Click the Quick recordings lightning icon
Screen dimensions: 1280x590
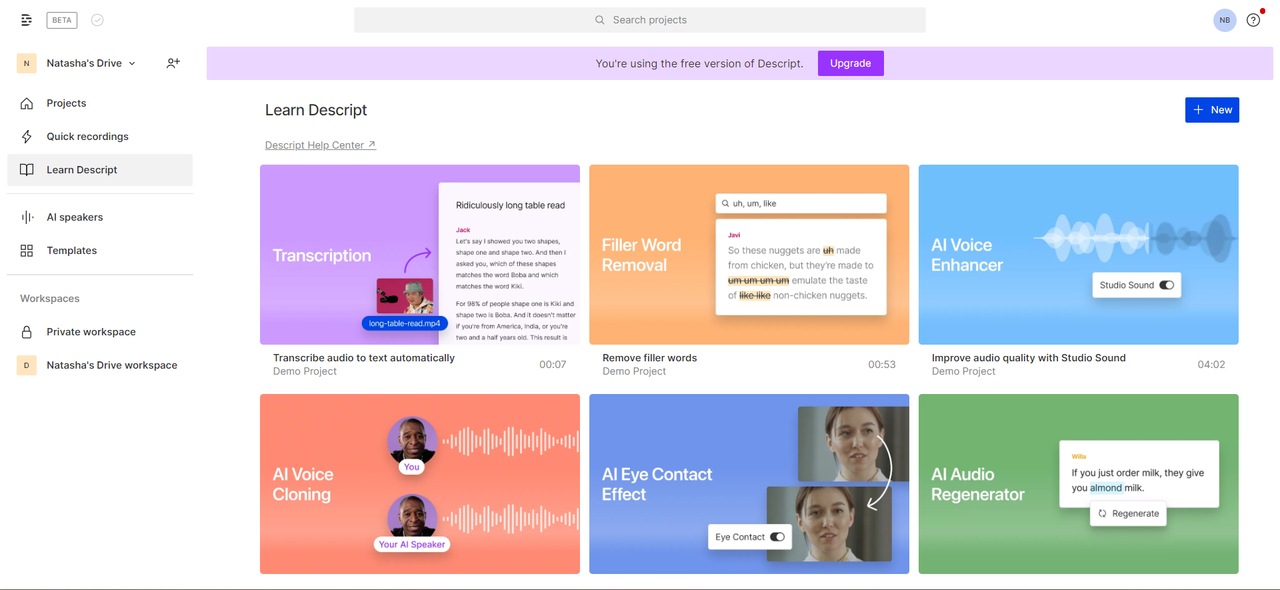27,136
